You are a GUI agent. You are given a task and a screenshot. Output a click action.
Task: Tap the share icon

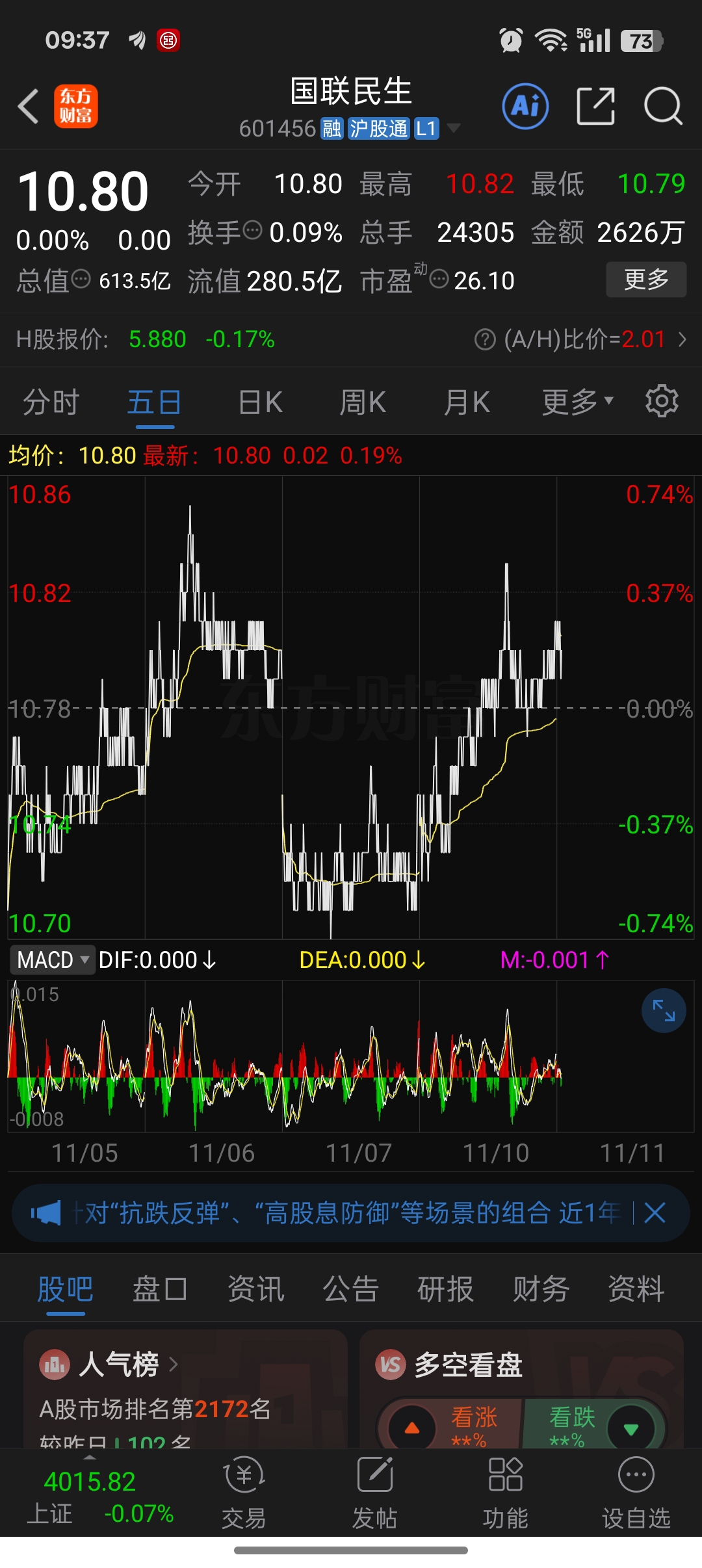(596, 106)
